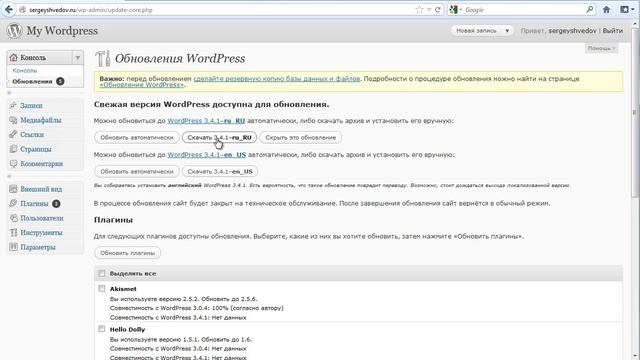Screen dimensions: 640x360
Task: Open the Плагины menu
Action: click(34, 203)
